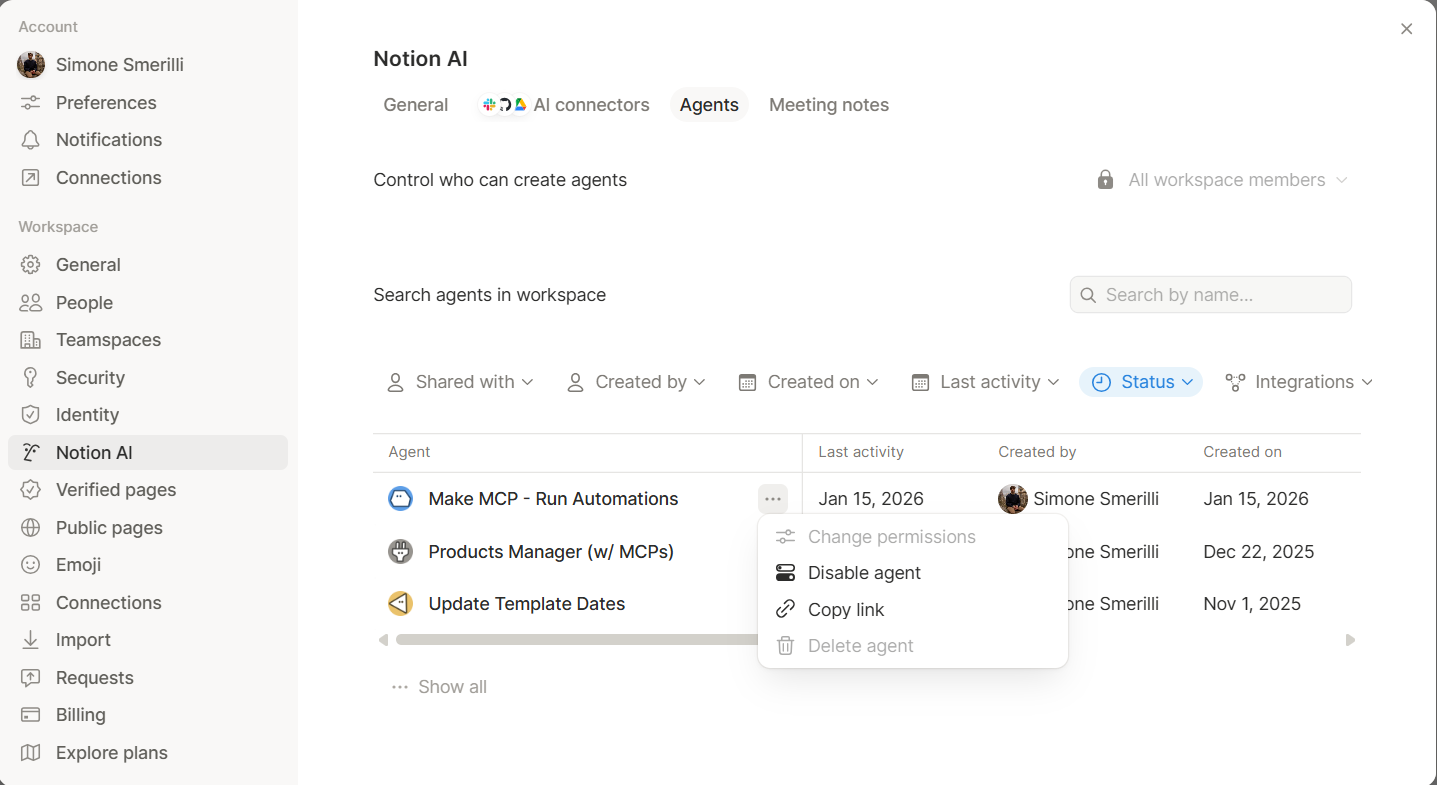
Task: Open the Integrations filter dropdown
Action: [x=1297, y=381]
